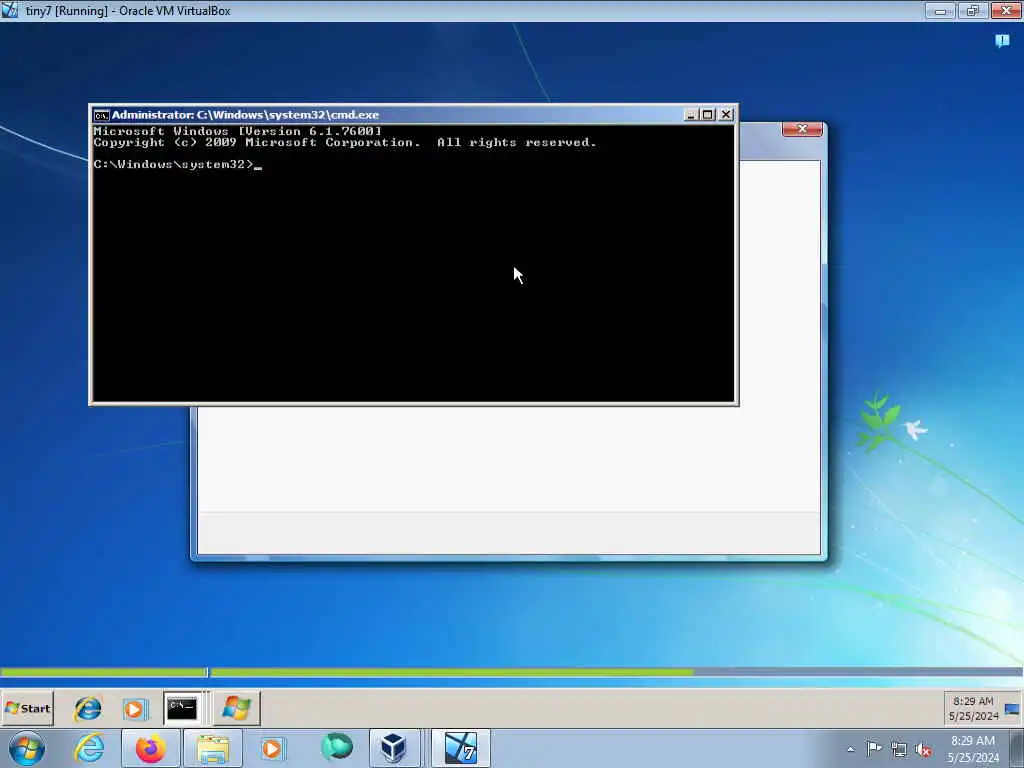The height and width of the screenshot is (768, 1024).
Task: Minimize the cmd.exe window
Action: pos(691,114)
